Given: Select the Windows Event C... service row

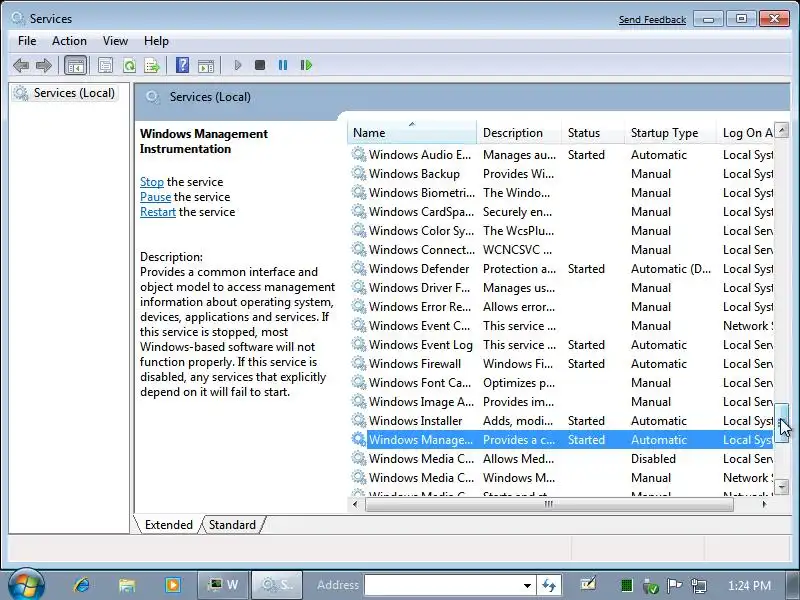Looking at the screenshot, I should (561, 326).
